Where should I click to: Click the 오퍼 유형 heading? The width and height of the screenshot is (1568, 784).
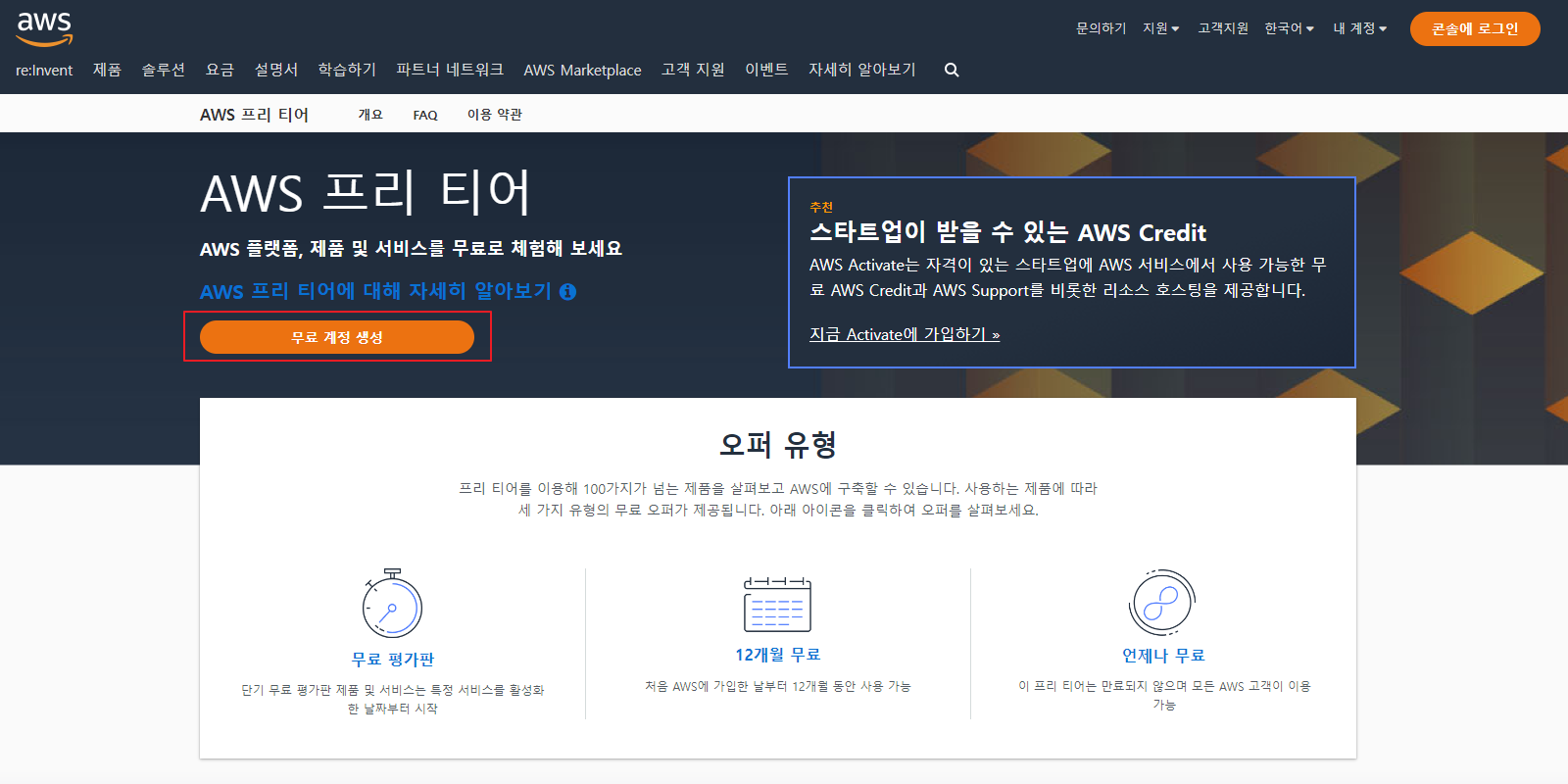click(778, 445)
